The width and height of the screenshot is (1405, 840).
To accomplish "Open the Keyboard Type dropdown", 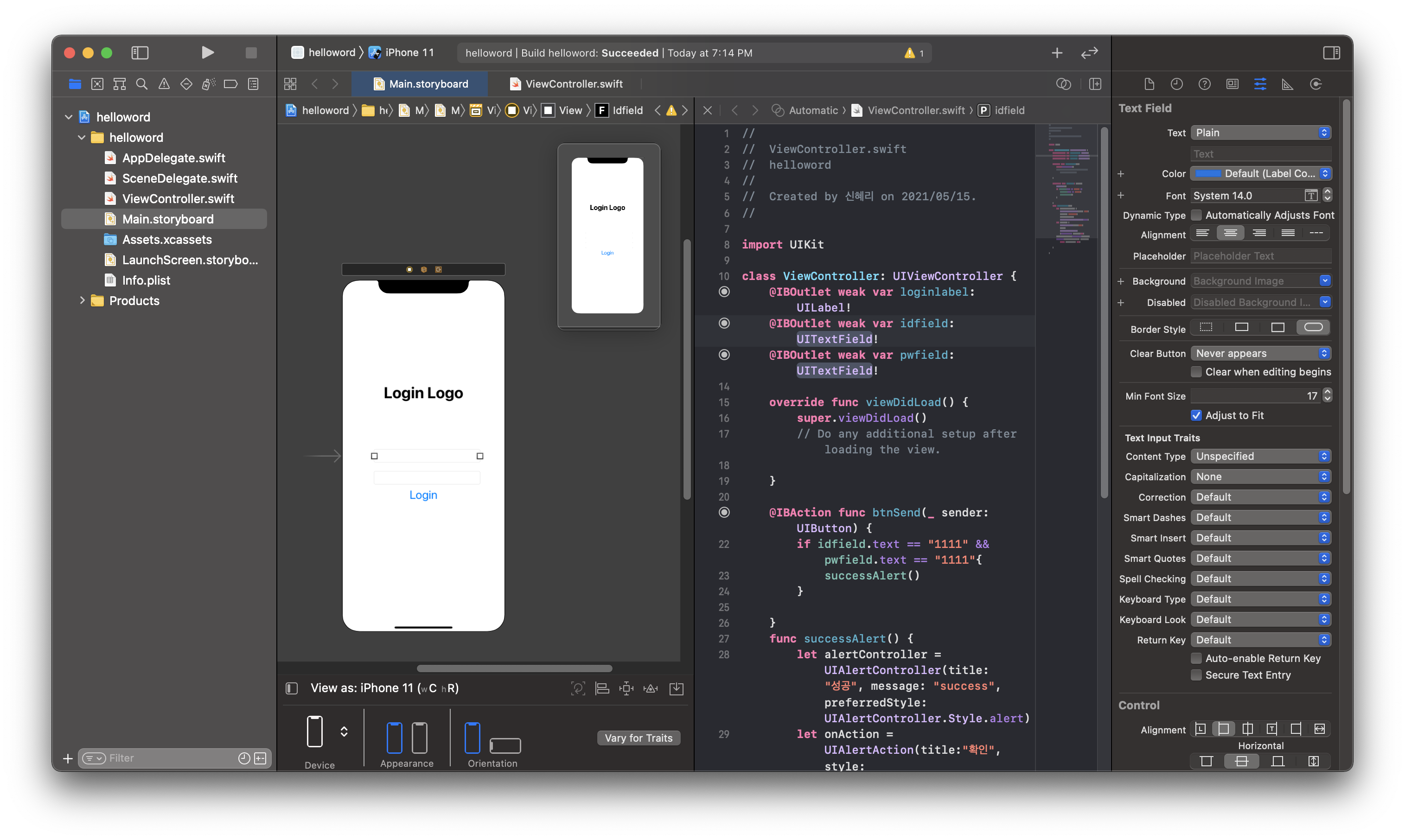I will (1261, 599).
